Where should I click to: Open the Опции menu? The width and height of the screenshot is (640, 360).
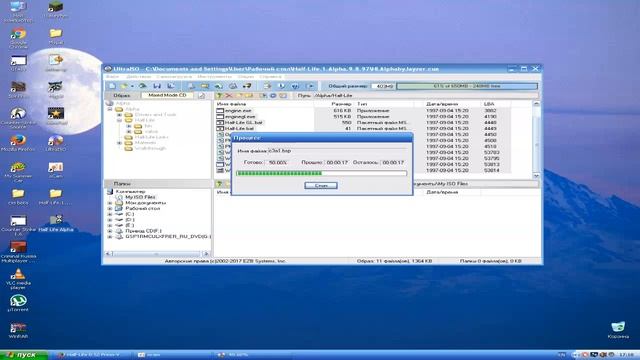[246, 77]
